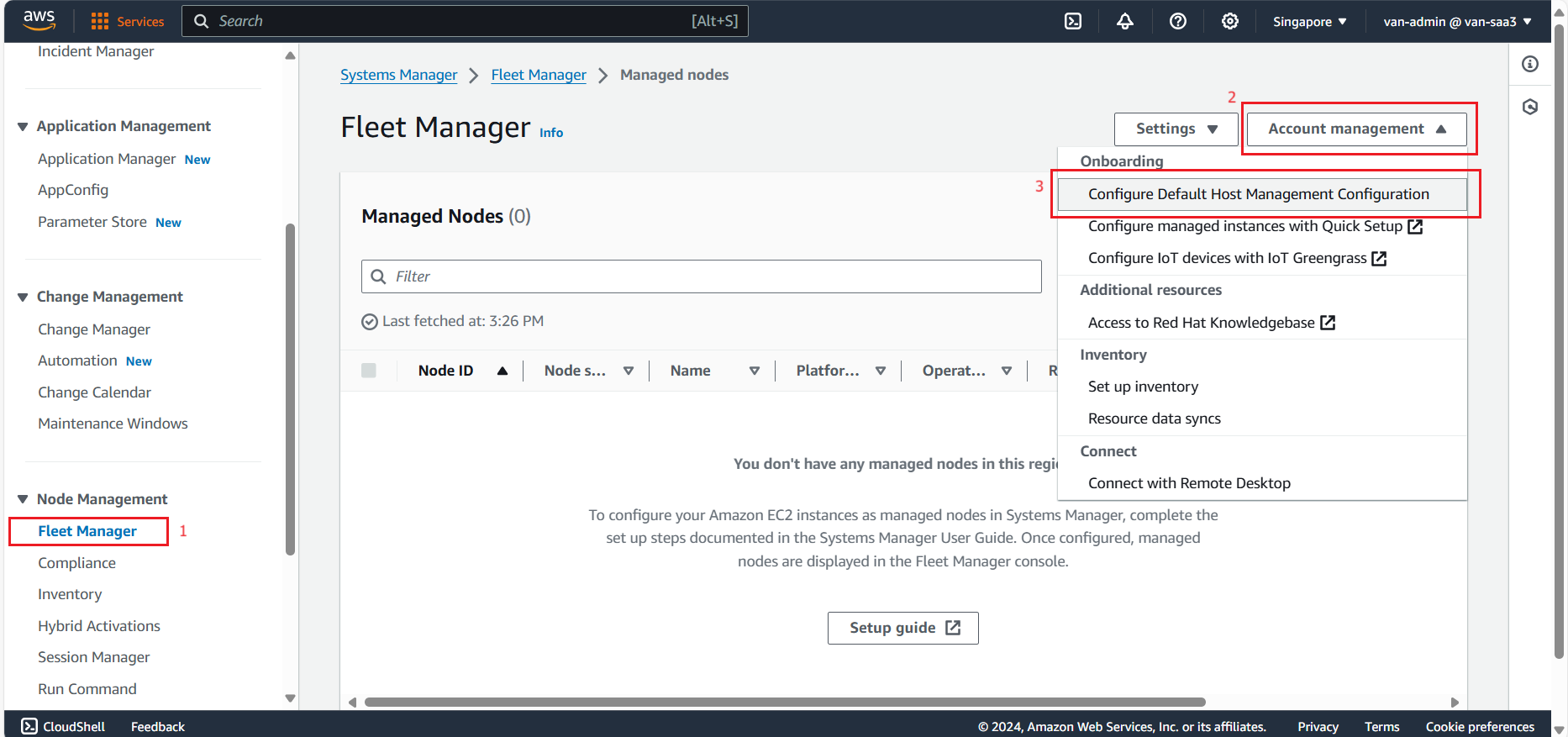Open the Singapore region dropdown

[x=1309, y=22]
